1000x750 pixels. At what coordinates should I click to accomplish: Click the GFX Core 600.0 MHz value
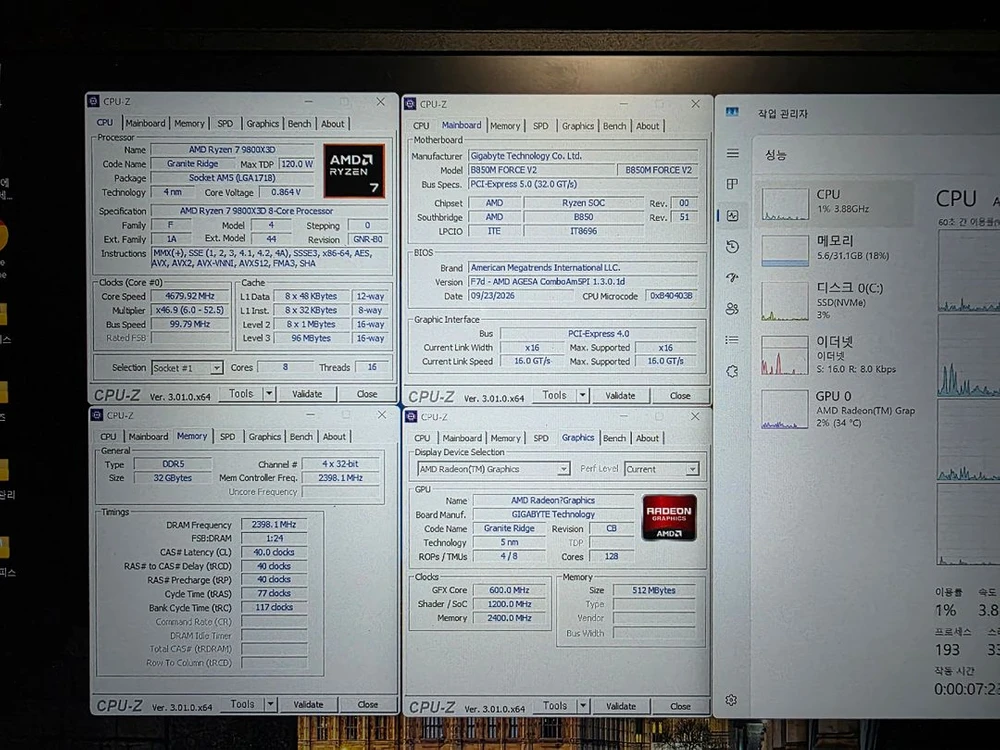[509, 590]
